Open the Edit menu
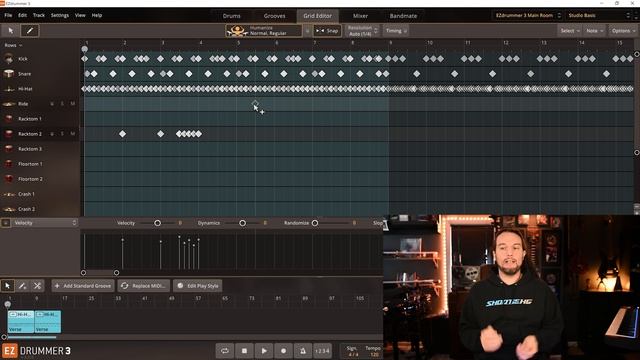The width and height of the screenshot is (640, 360). (22, 15)
